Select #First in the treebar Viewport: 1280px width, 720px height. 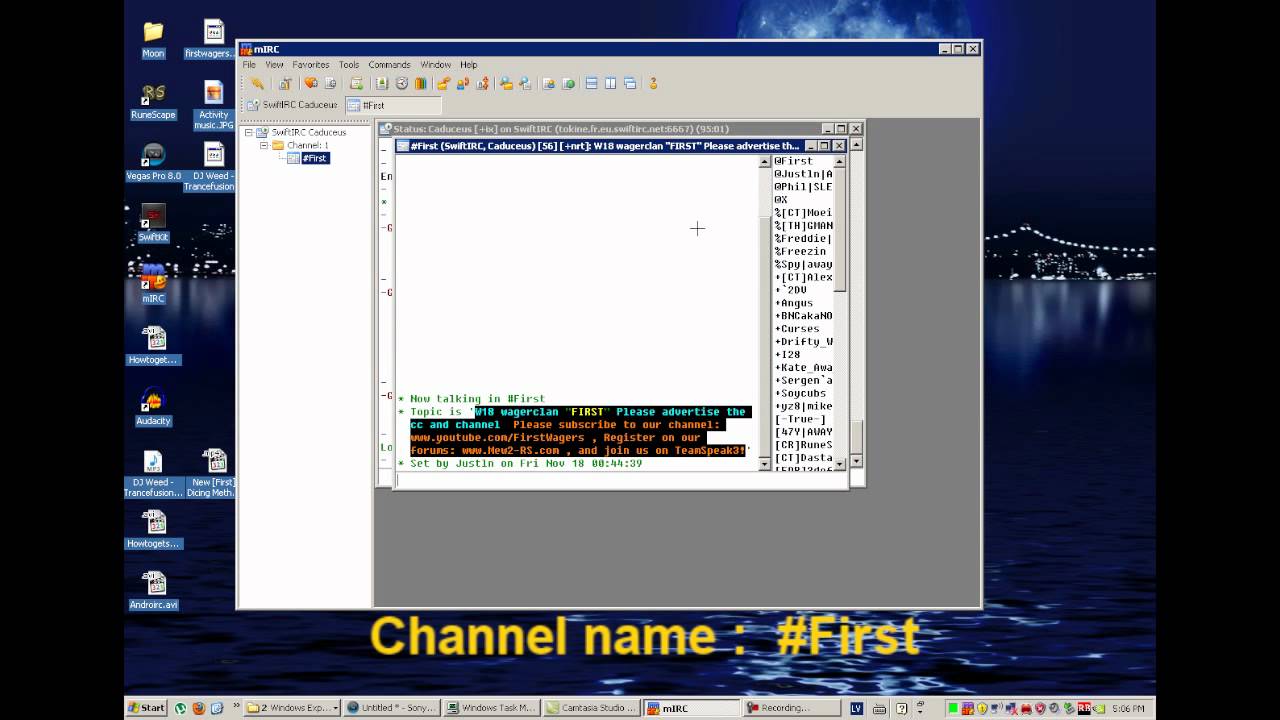pos(314,158)
